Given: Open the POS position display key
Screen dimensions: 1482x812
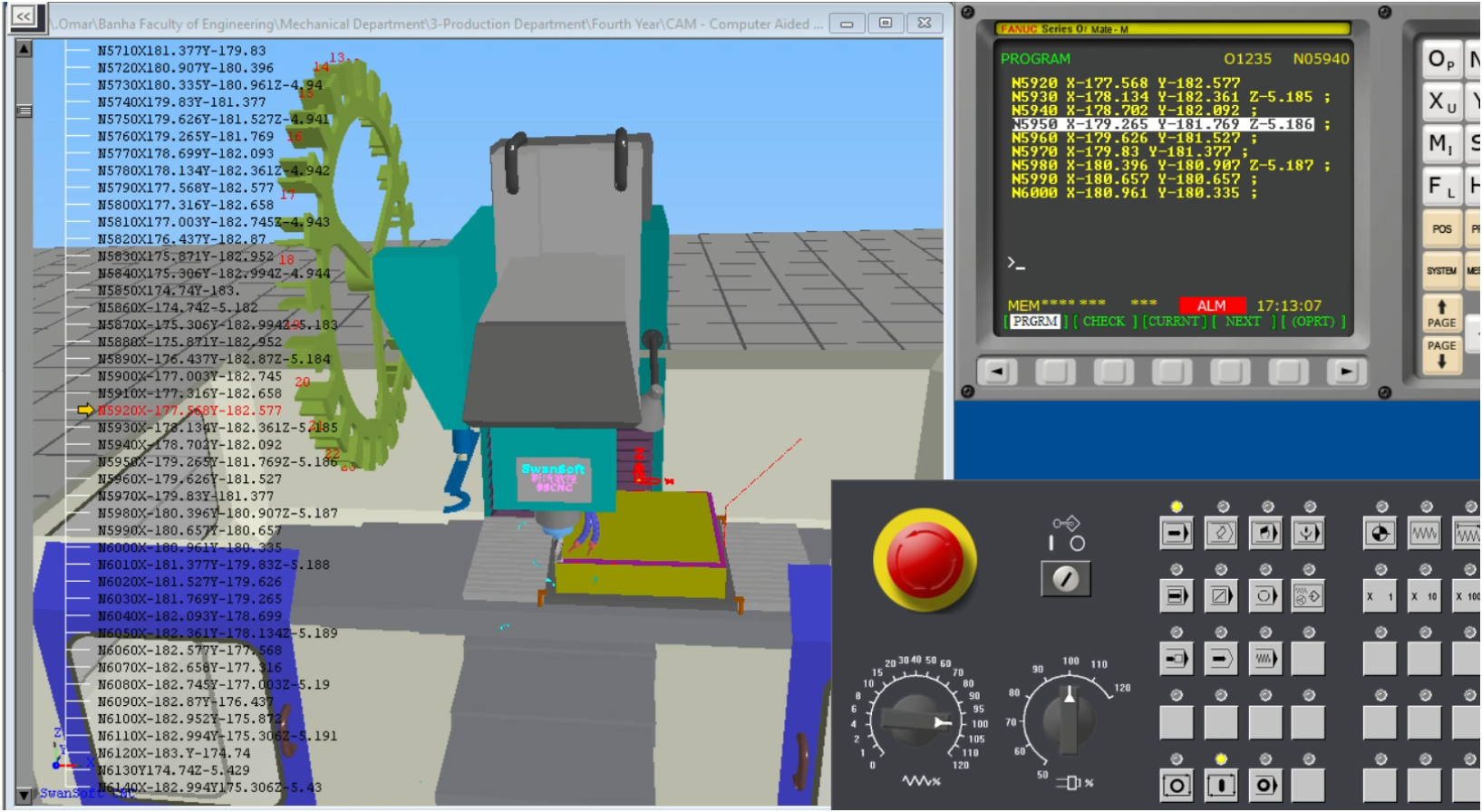Looking at the screenshot, I should (x=1441, y=228).
